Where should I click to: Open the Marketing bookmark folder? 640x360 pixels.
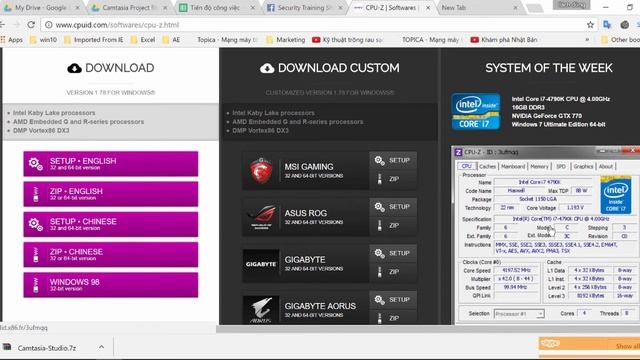[x=285, y=40]
